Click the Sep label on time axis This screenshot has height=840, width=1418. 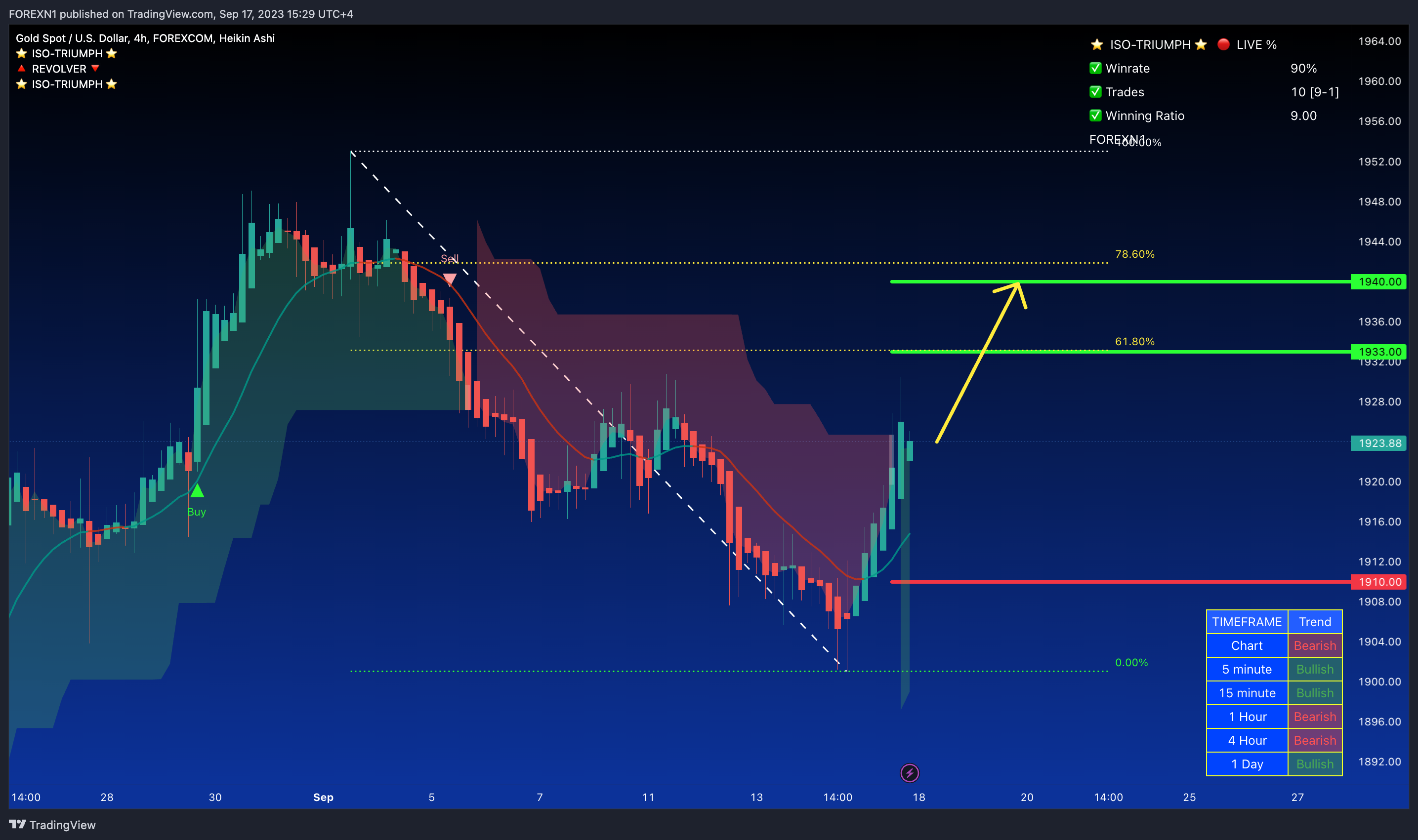click(323, 797)
